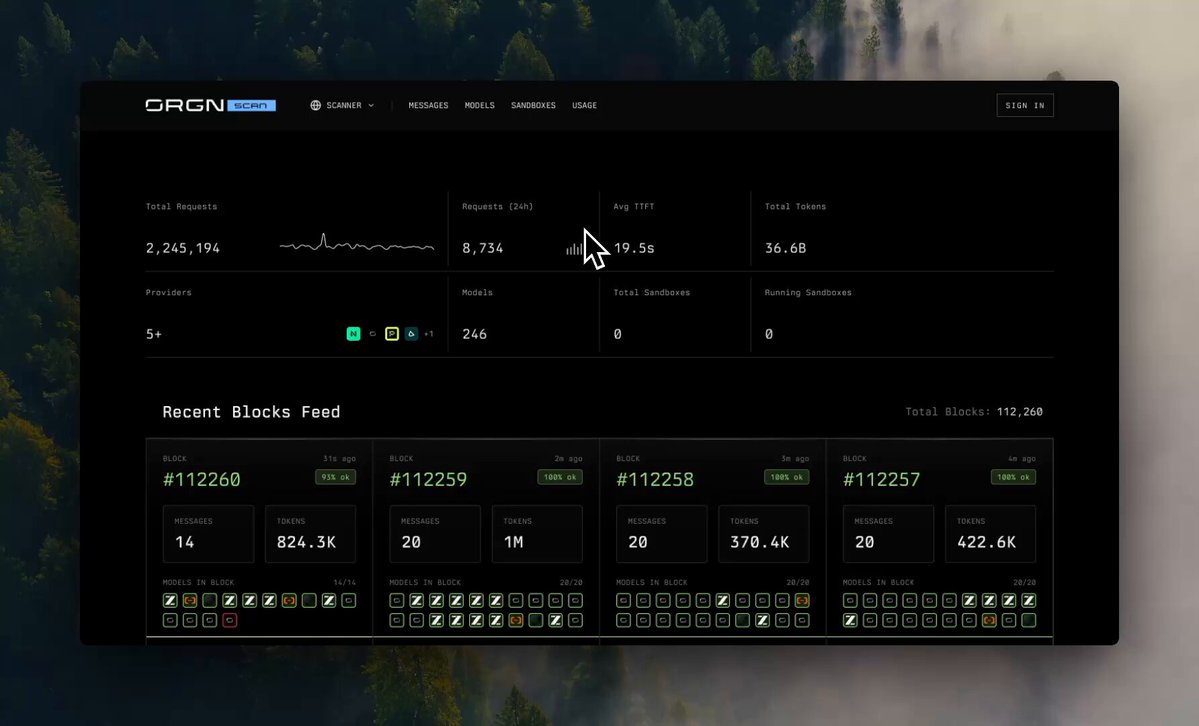Click the red-bordered model icon in block #112260
Screen dimensions: 1199x726
point(229,620)
